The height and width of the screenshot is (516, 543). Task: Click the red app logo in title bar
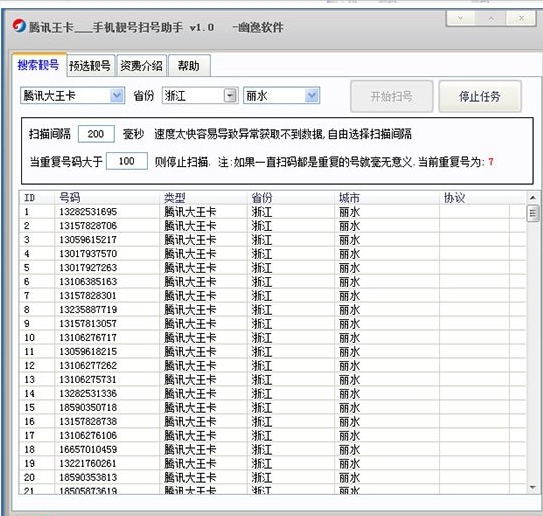[x=19, y=26]
